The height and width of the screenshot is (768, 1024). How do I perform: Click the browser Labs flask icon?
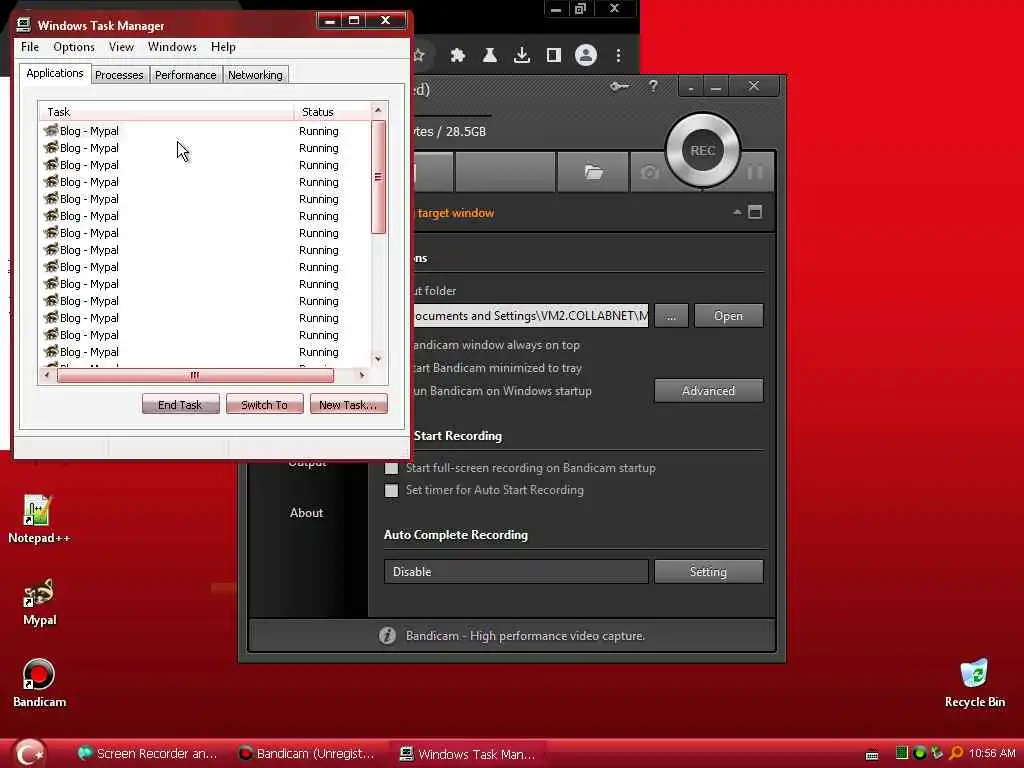tap(489, 55)
